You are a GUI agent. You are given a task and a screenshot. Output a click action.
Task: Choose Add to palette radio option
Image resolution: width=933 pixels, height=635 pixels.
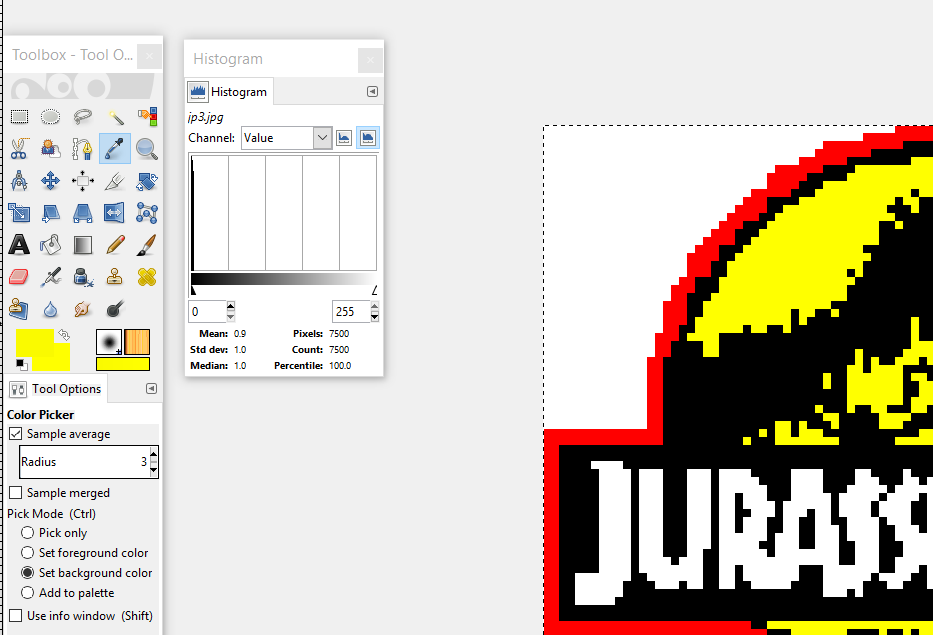tap(27, 593)
